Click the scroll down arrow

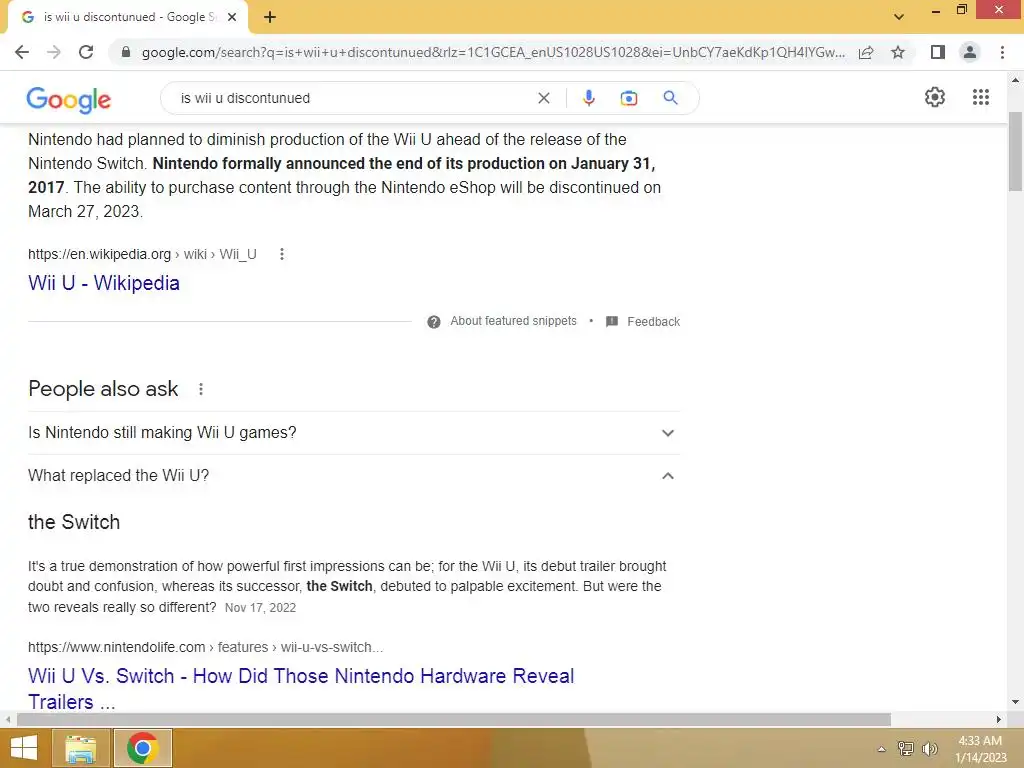point(1015,703)
